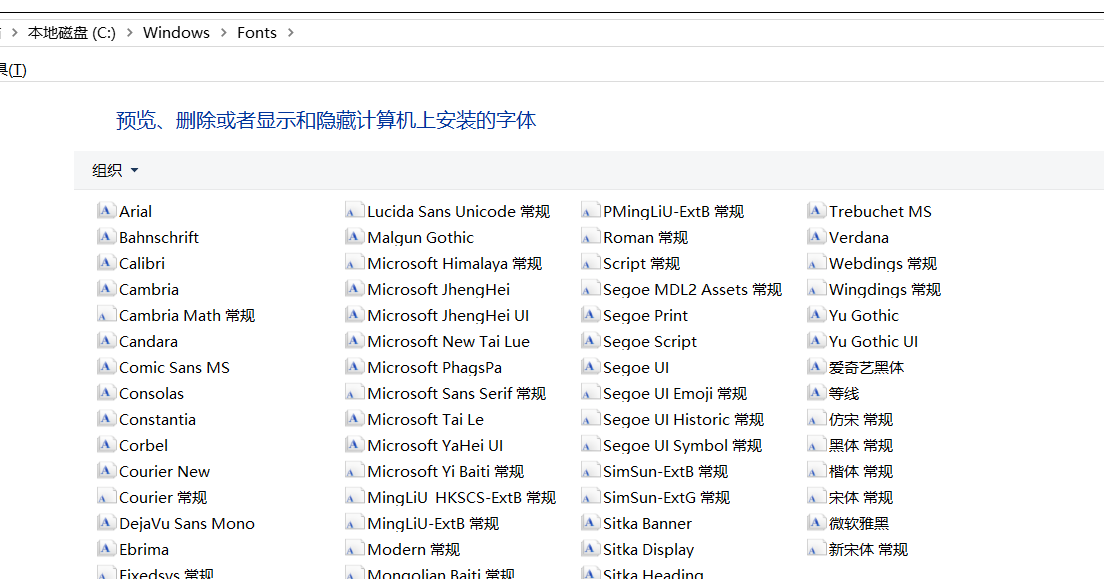Select the Wingdings 常规 font name

pos(884,290)
